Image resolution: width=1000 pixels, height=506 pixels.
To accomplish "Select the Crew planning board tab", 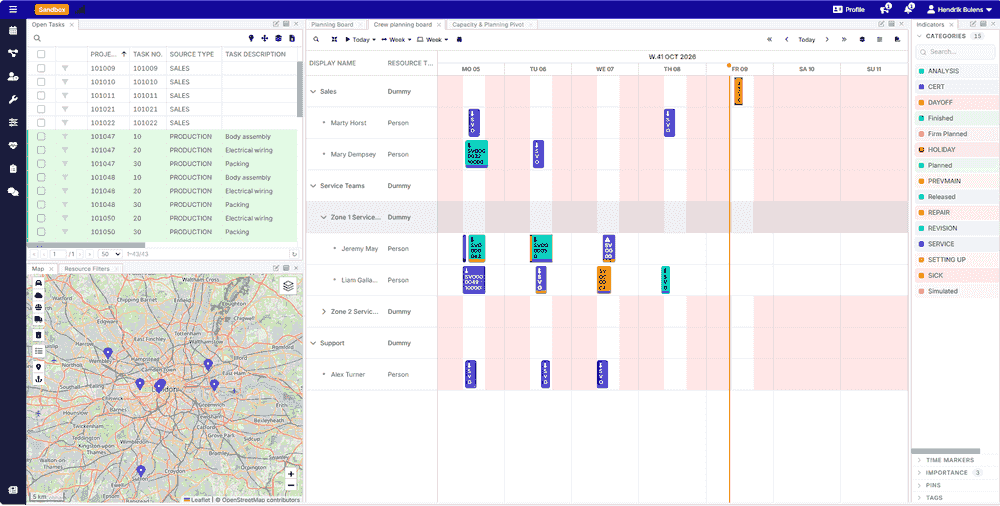I will point(402,25).
